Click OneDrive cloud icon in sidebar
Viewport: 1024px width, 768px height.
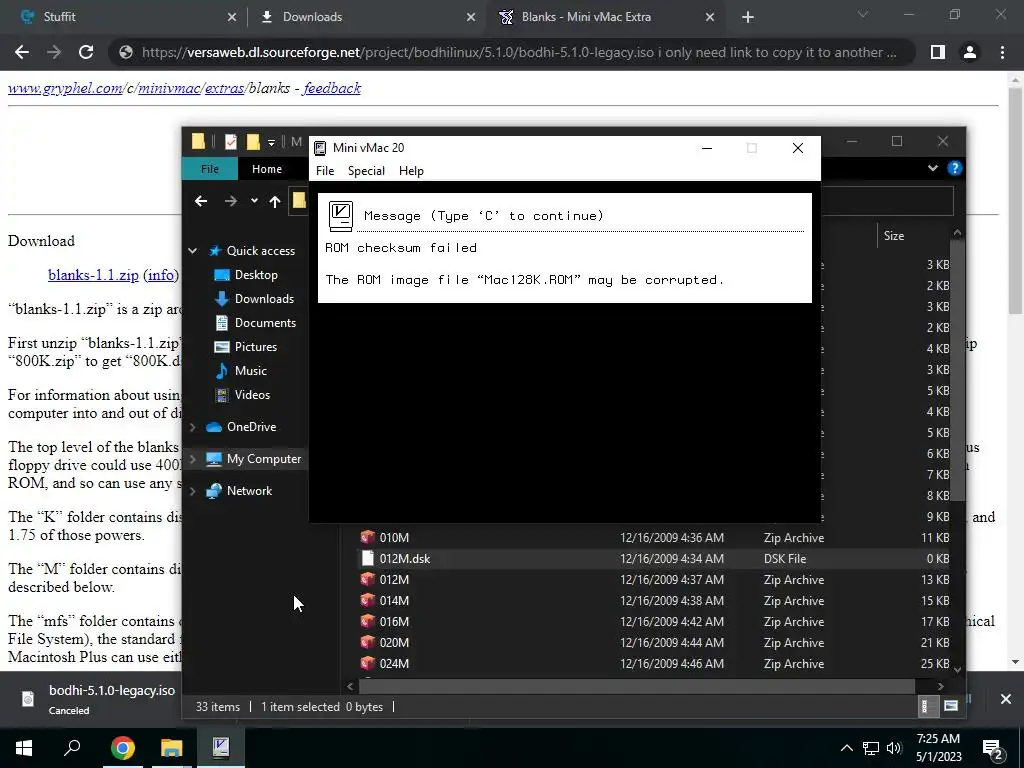[x=214, y=427]
